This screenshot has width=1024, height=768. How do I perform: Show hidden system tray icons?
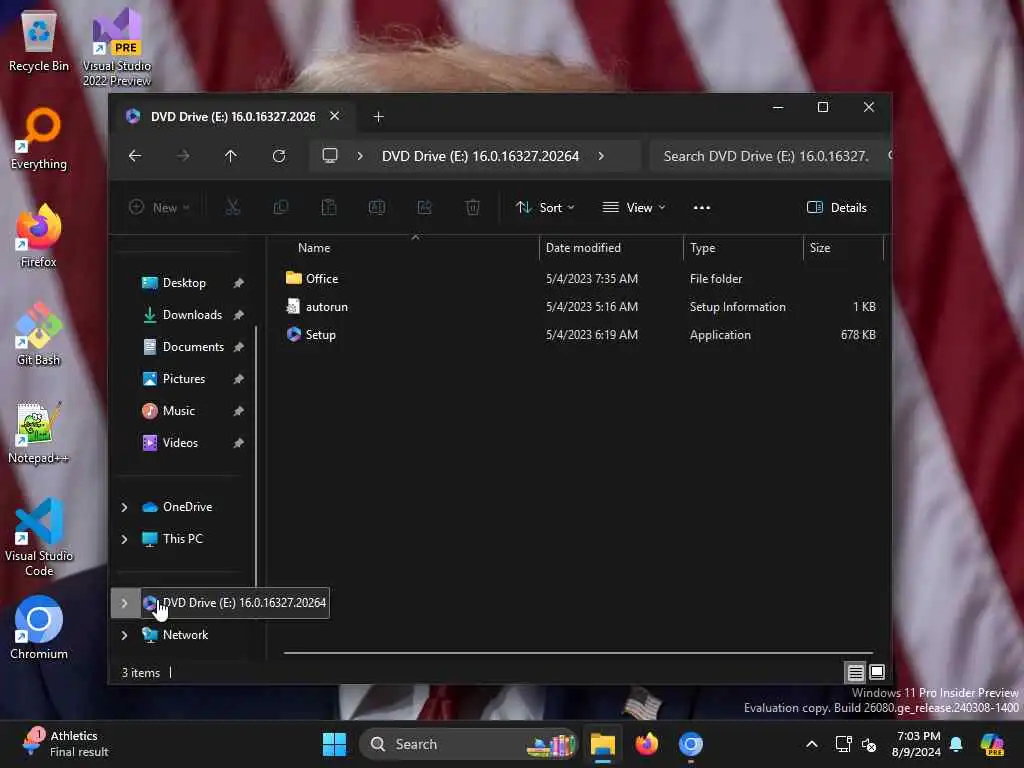coord(812,744)
